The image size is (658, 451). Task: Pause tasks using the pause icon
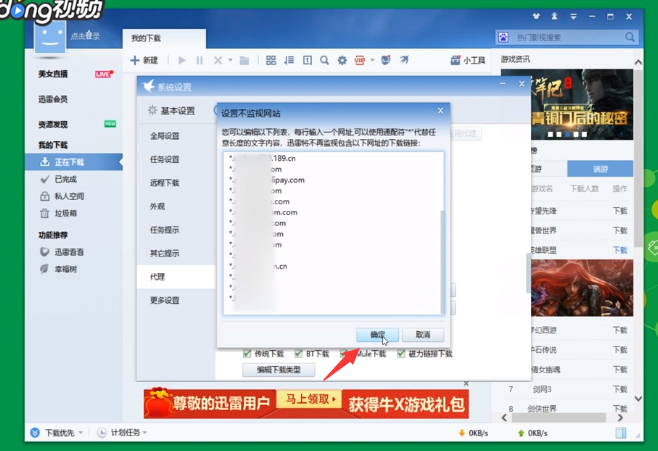pos(199,60)
